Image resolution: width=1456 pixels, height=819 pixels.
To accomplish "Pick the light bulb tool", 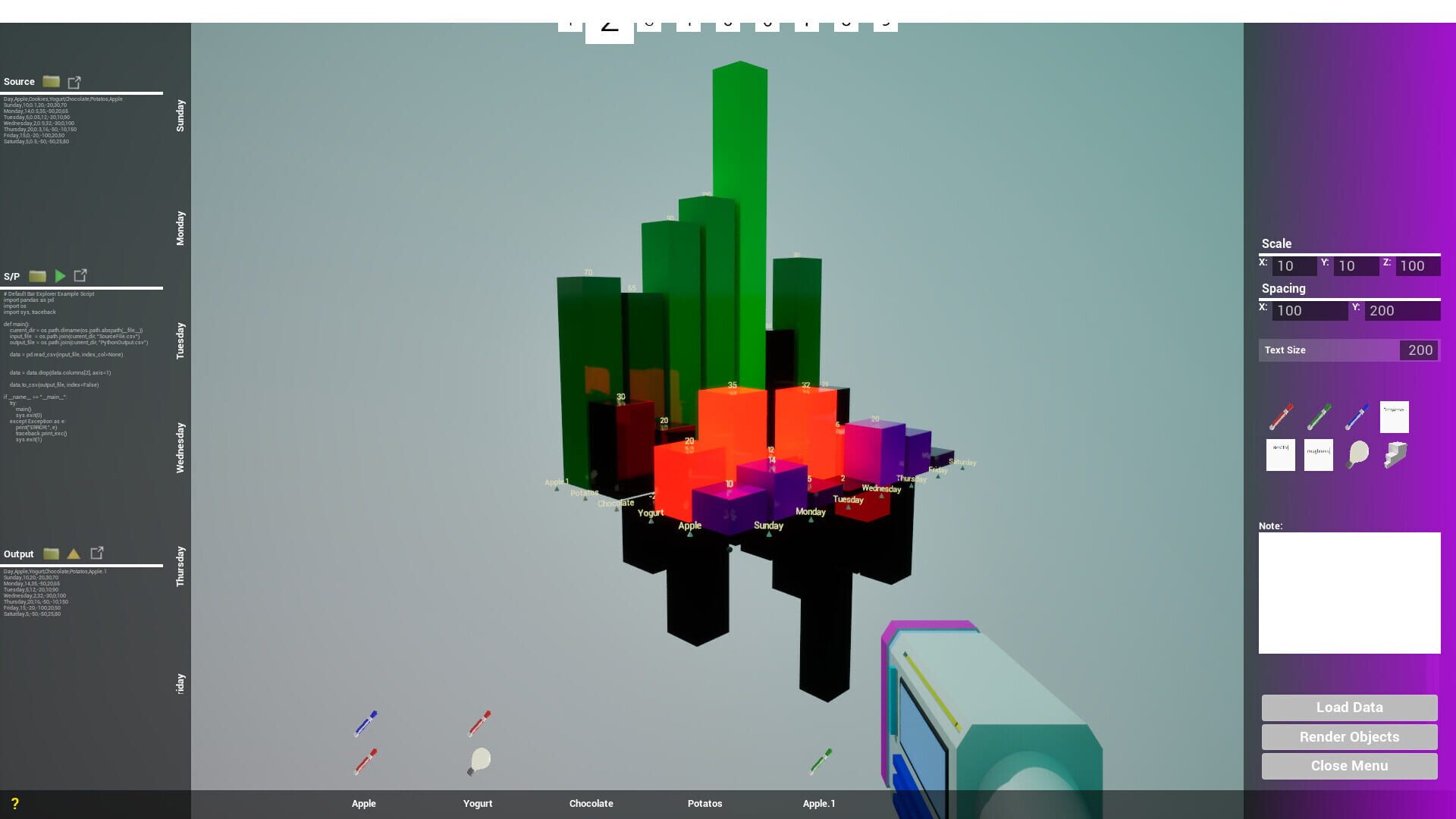I will (1357, 455).
